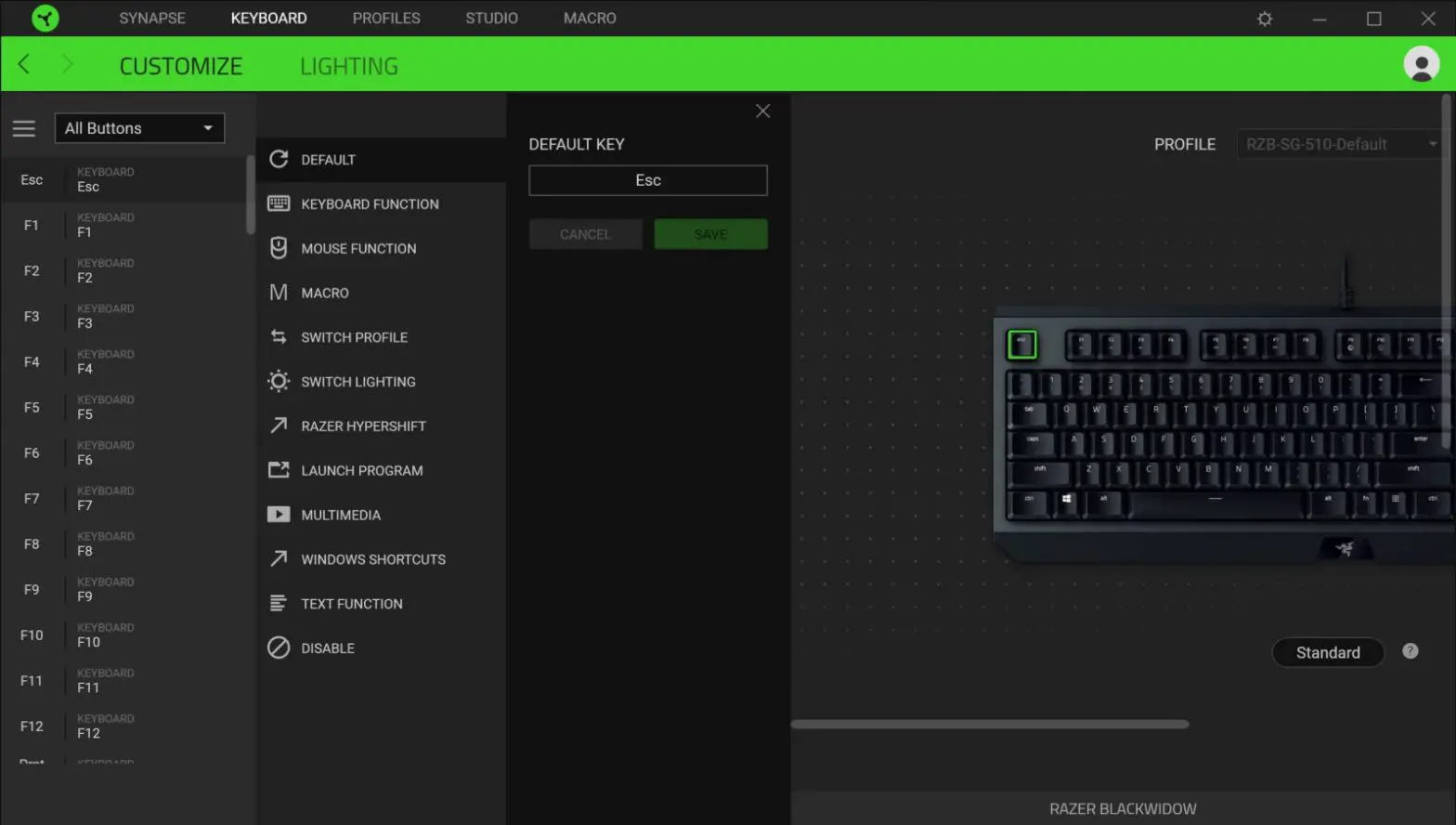Switch to the Synapse tab
This screenshot has height=825, width=1456.
click(152, 18)
